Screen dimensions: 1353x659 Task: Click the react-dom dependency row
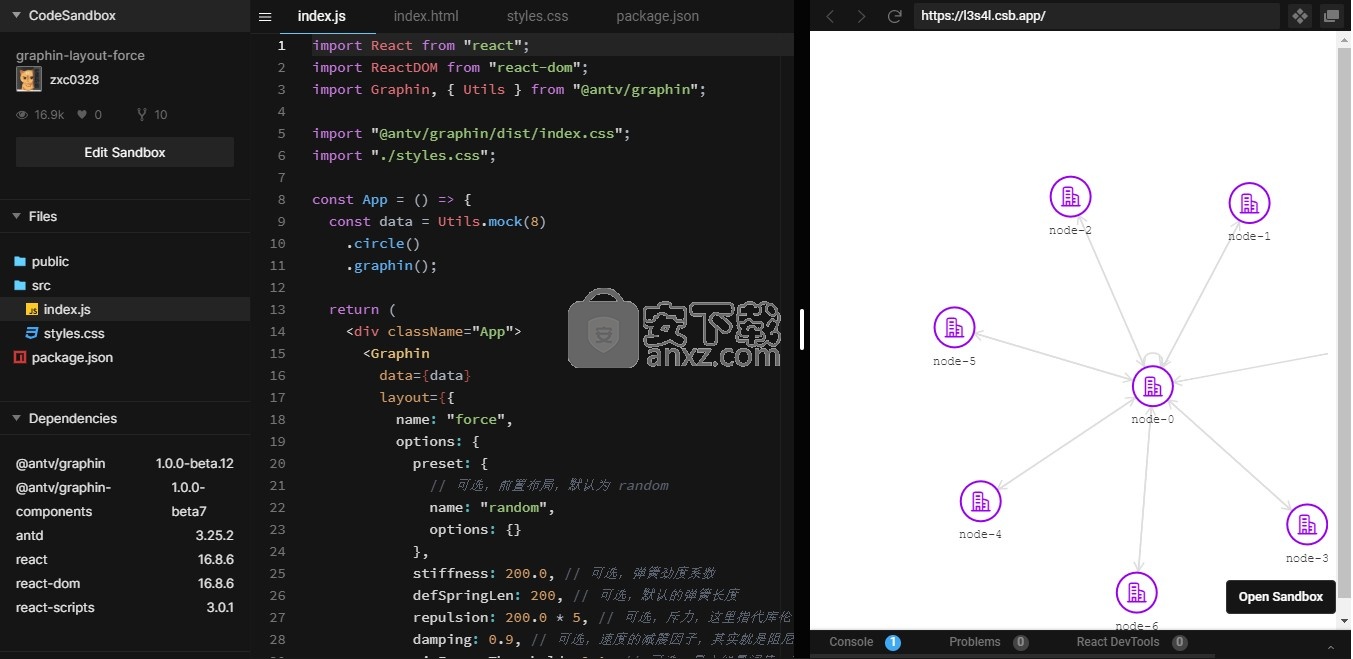coord(125,583)
